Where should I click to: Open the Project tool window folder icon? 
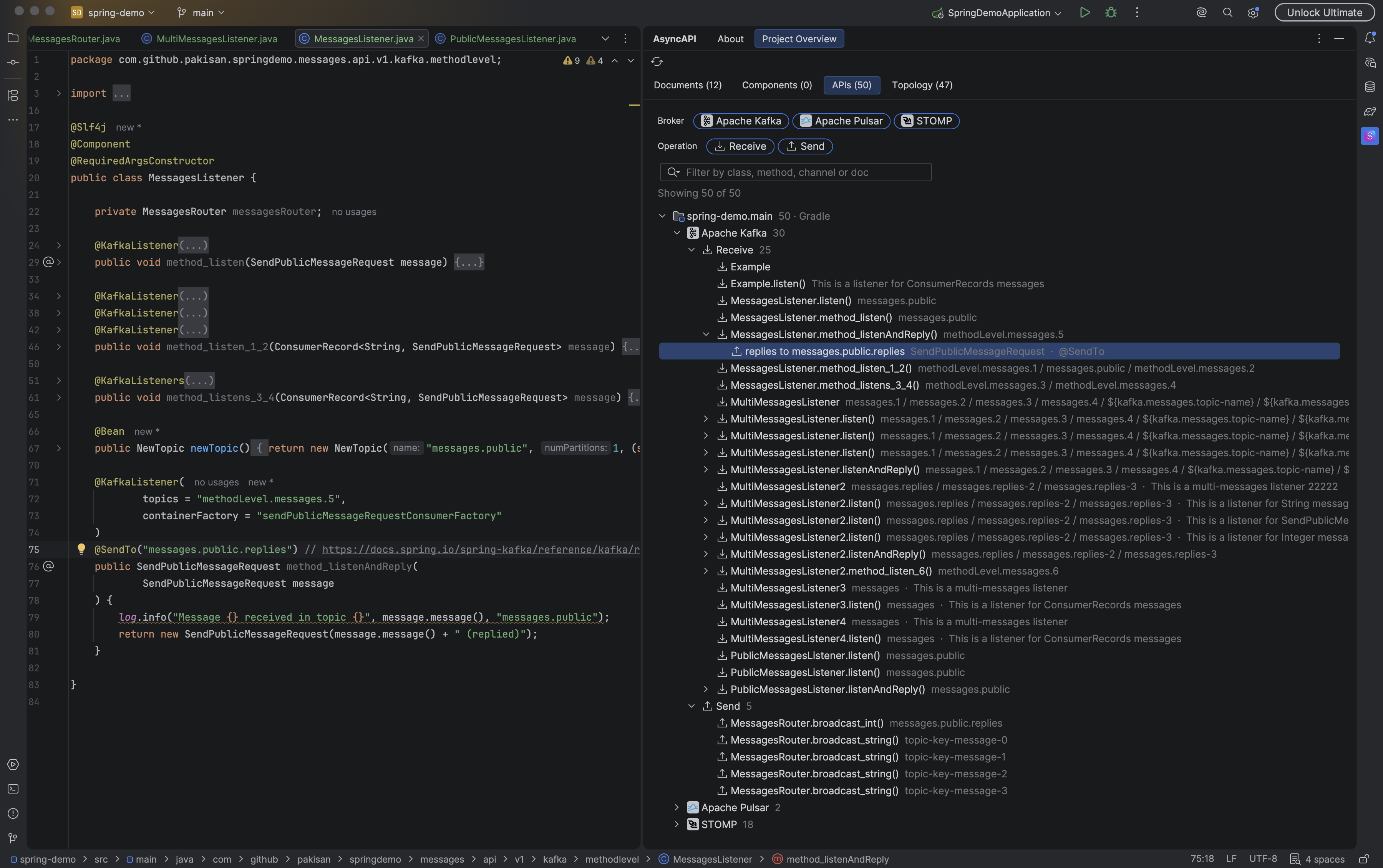click(13, 38)
